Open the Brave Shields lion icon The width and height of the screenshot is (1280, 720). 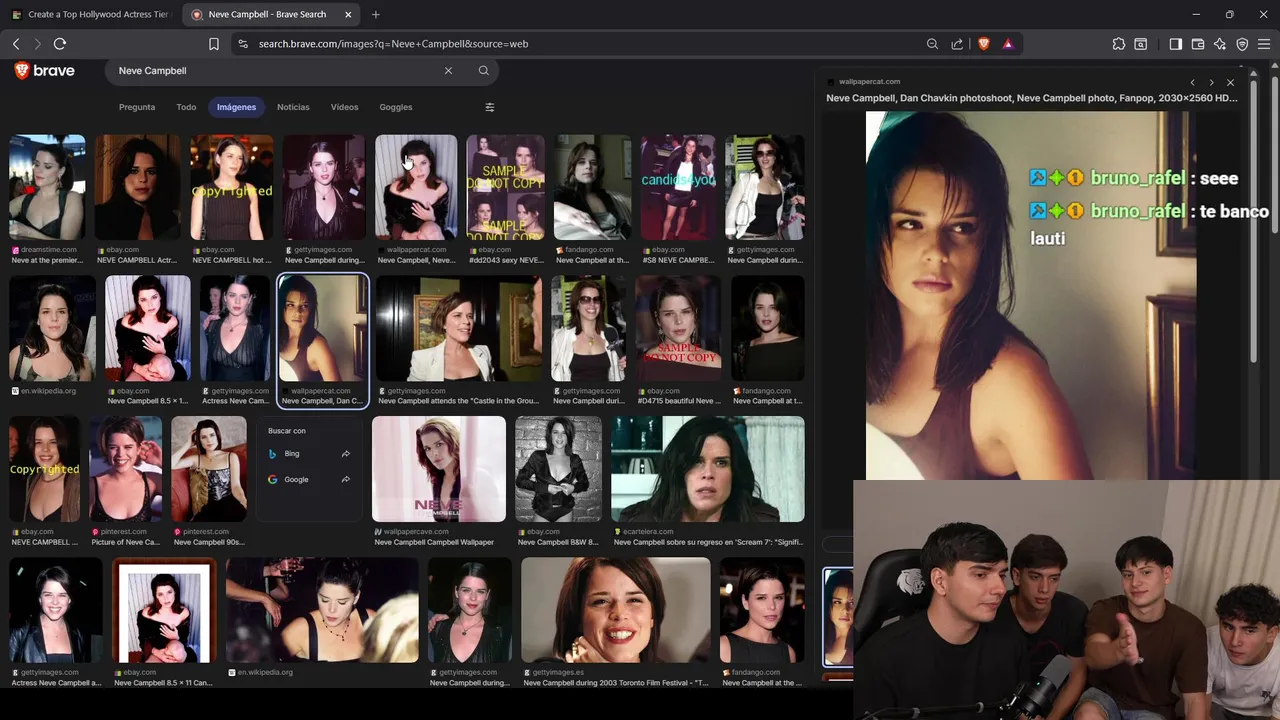pyautogui.click(x=984, y=44)
